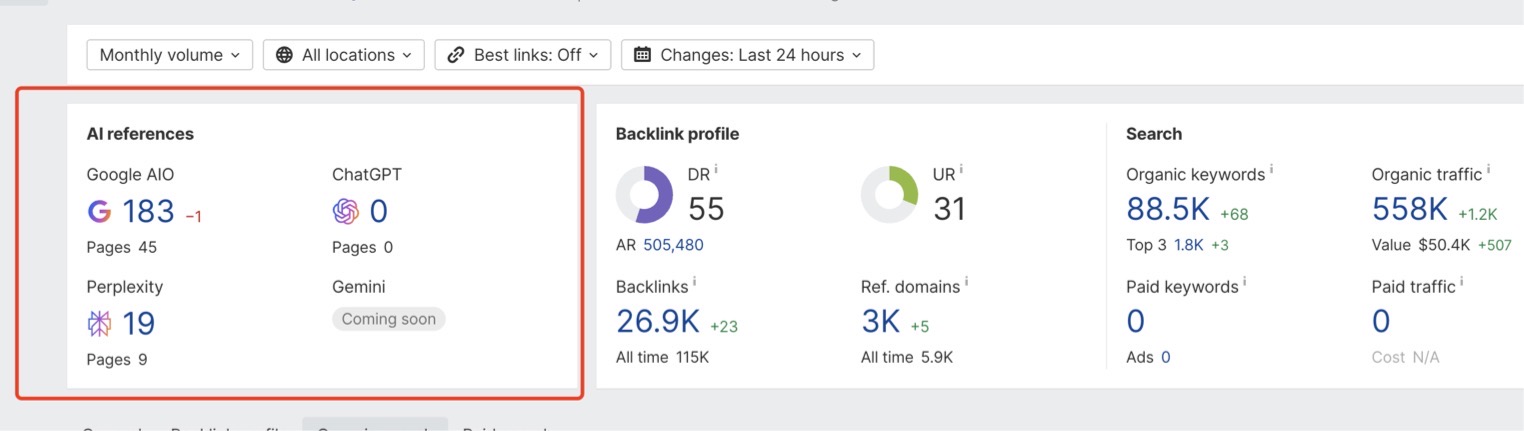This screenshot has width=1524, height=431.
Task: Click the Ref. domains info icon
Action: [967, 283]
